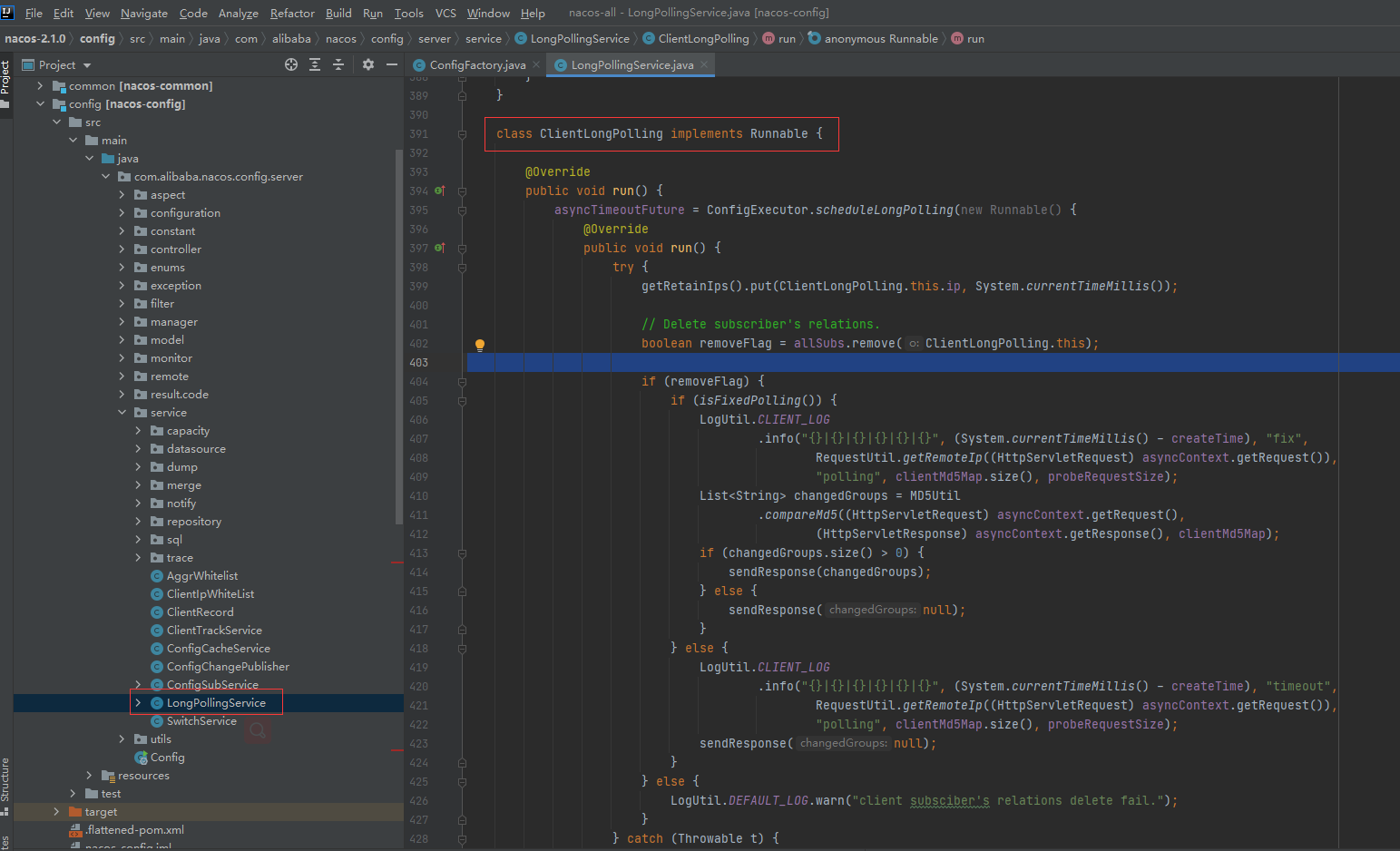Click the fold marker at line 404
Image resolution: width=1400 pixels, height=851 pixels.
[462, 382]
